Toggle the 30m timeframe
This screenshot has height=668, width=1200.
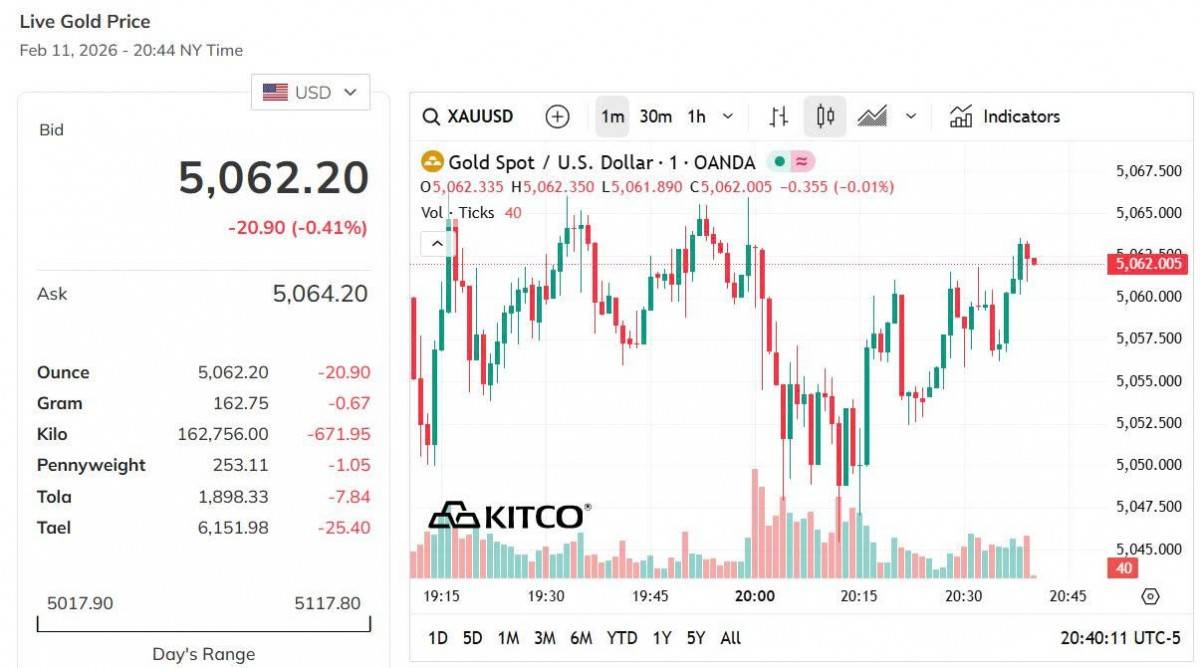(655, 117)
